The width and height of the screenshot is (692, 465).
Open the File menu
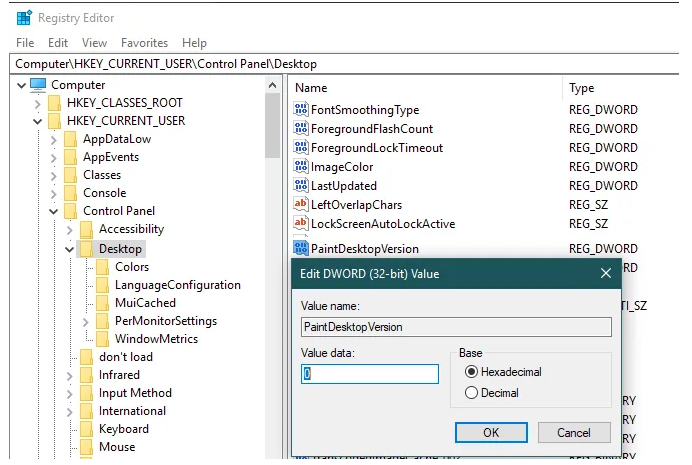25,43
